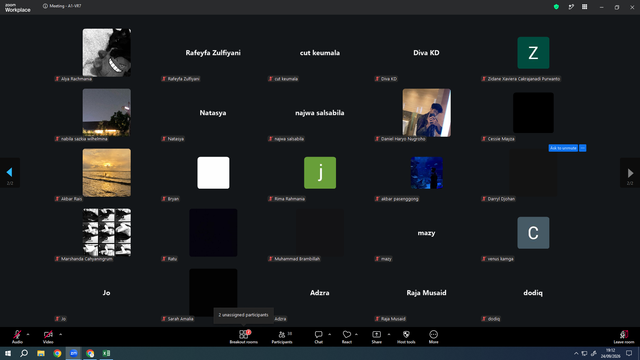Expand reaction options arrow beside React
640x360 pixels.
356,334
